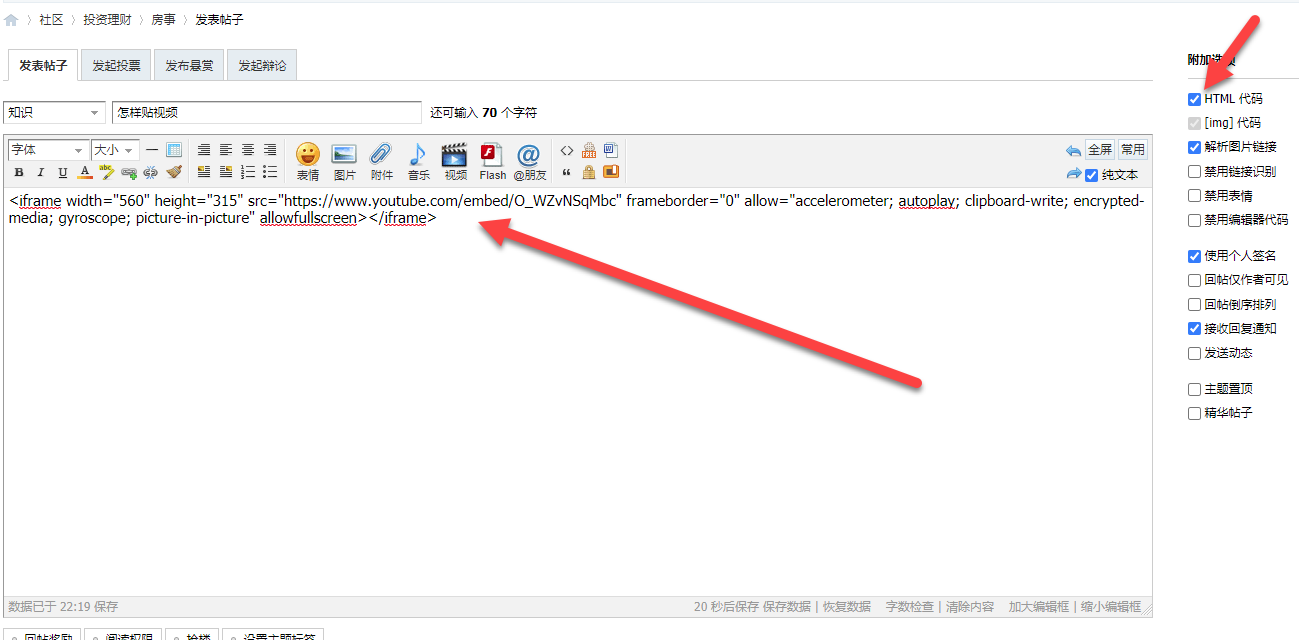
Task: Open 社区 in the breadcrumb
Action: tap(51, 20)
